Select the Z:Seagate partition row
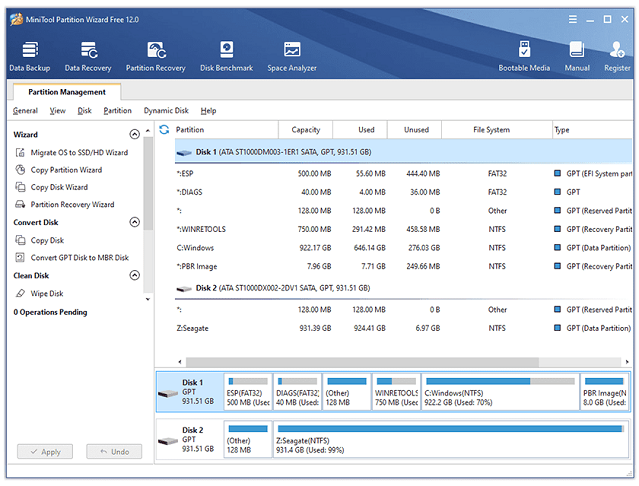This screenshot has width=639, height=486. point(403,328)
